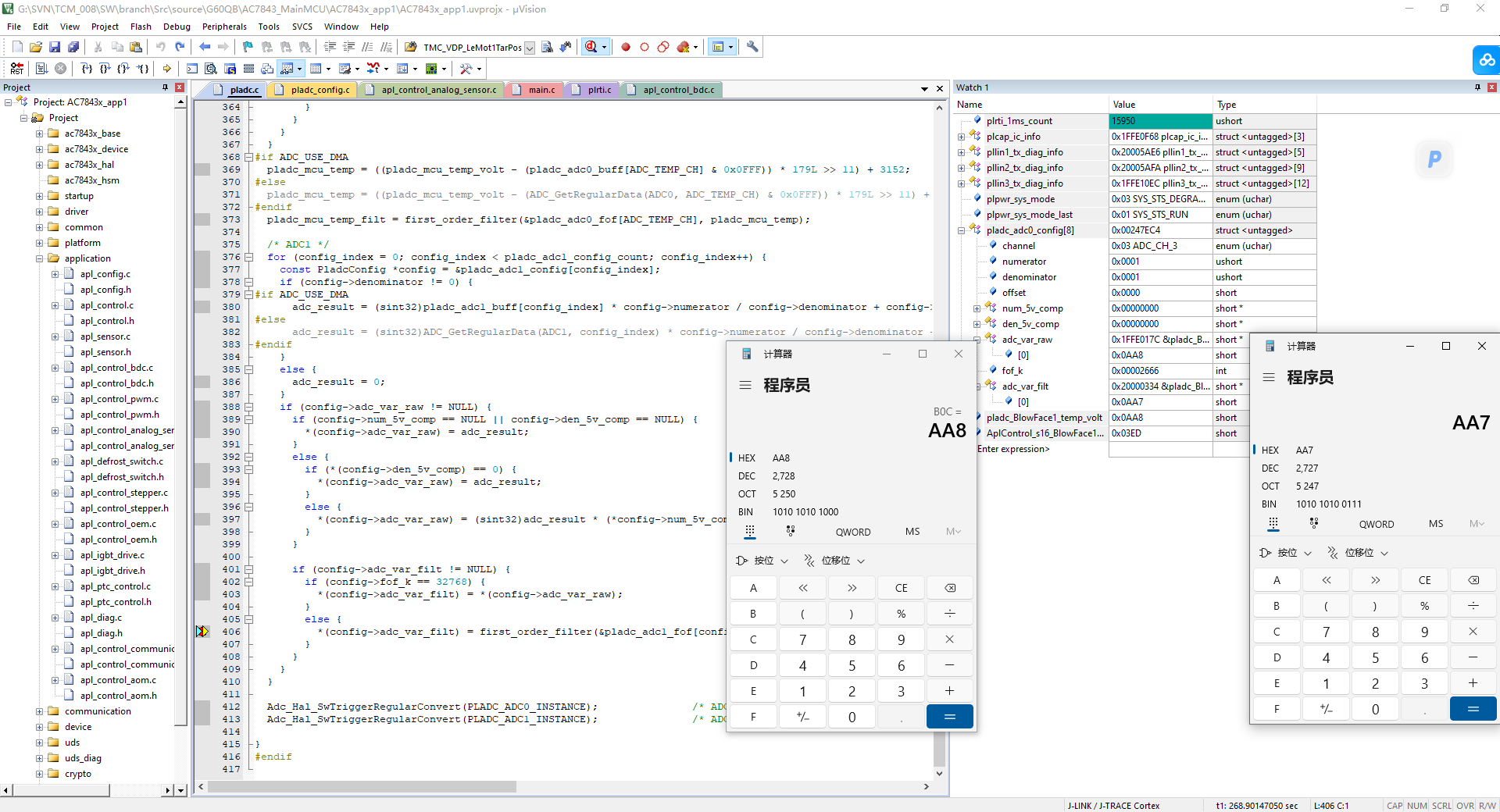
Task: Open the 位移位 shift dropdown in left calculator
Action: click(834, 561)
